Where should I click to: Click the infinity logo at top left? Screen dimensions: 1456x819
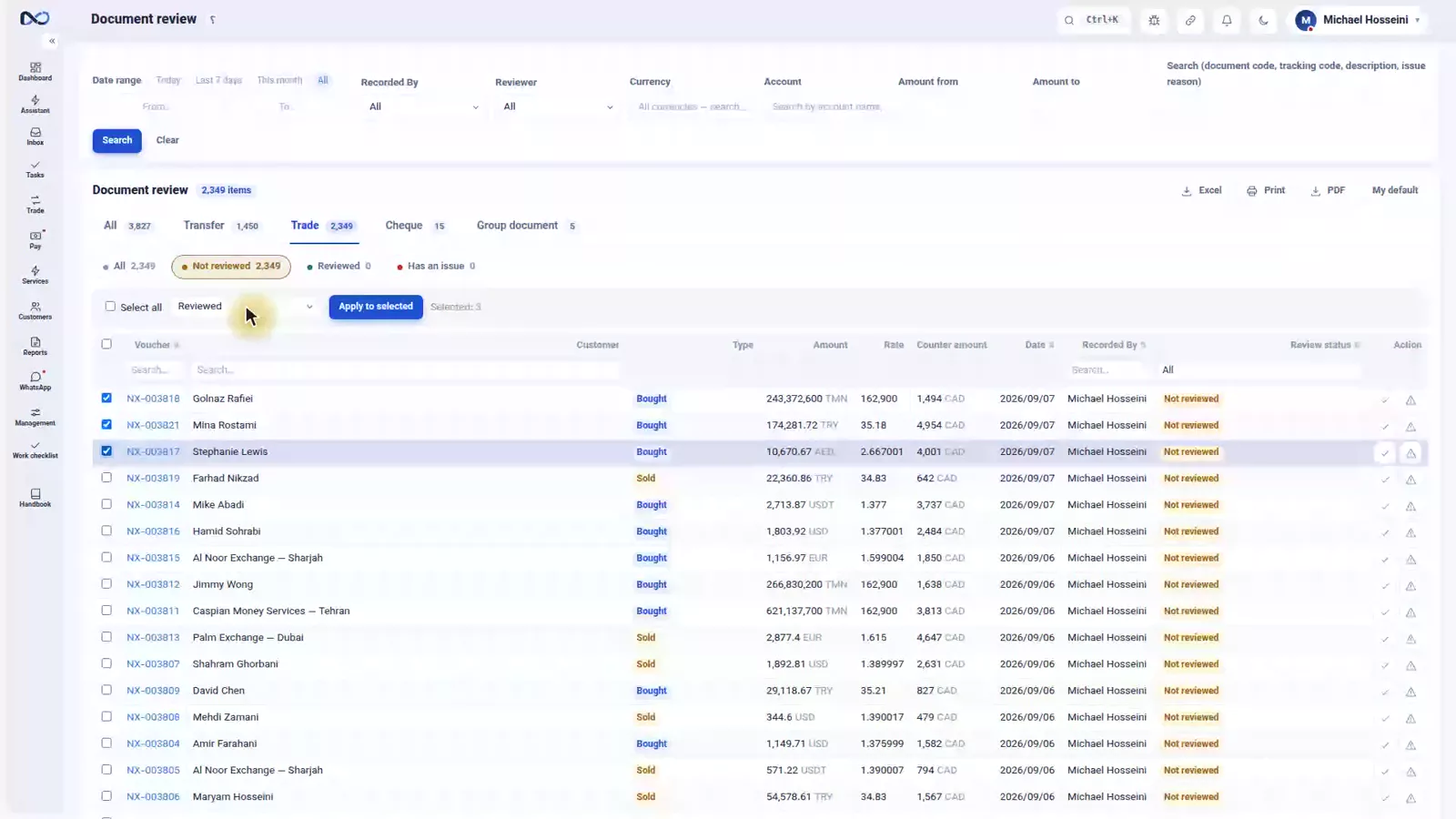pyautogui.click(x=35, y=18)
